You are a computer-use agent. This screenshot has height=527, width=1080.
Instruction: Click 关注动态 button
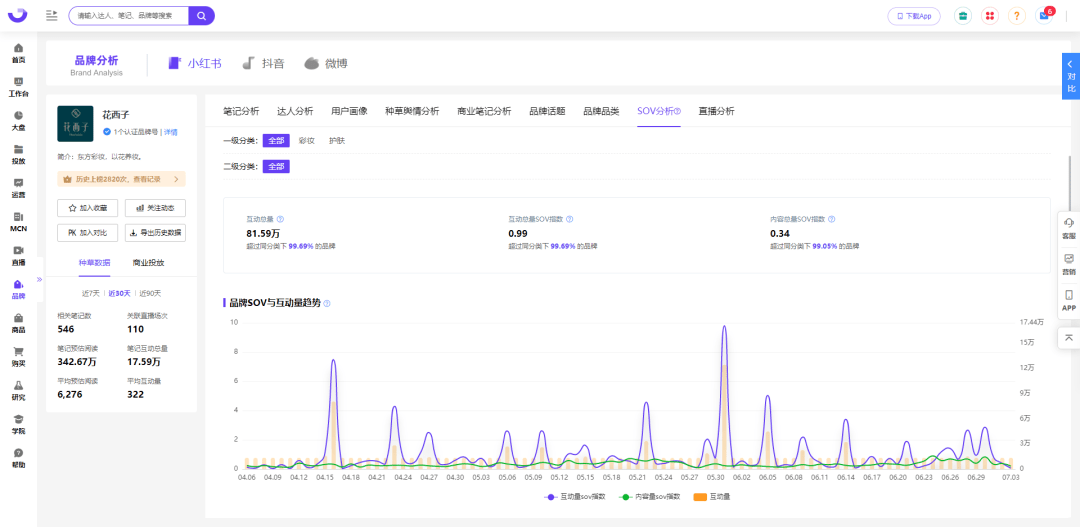[x=155, y=207]
